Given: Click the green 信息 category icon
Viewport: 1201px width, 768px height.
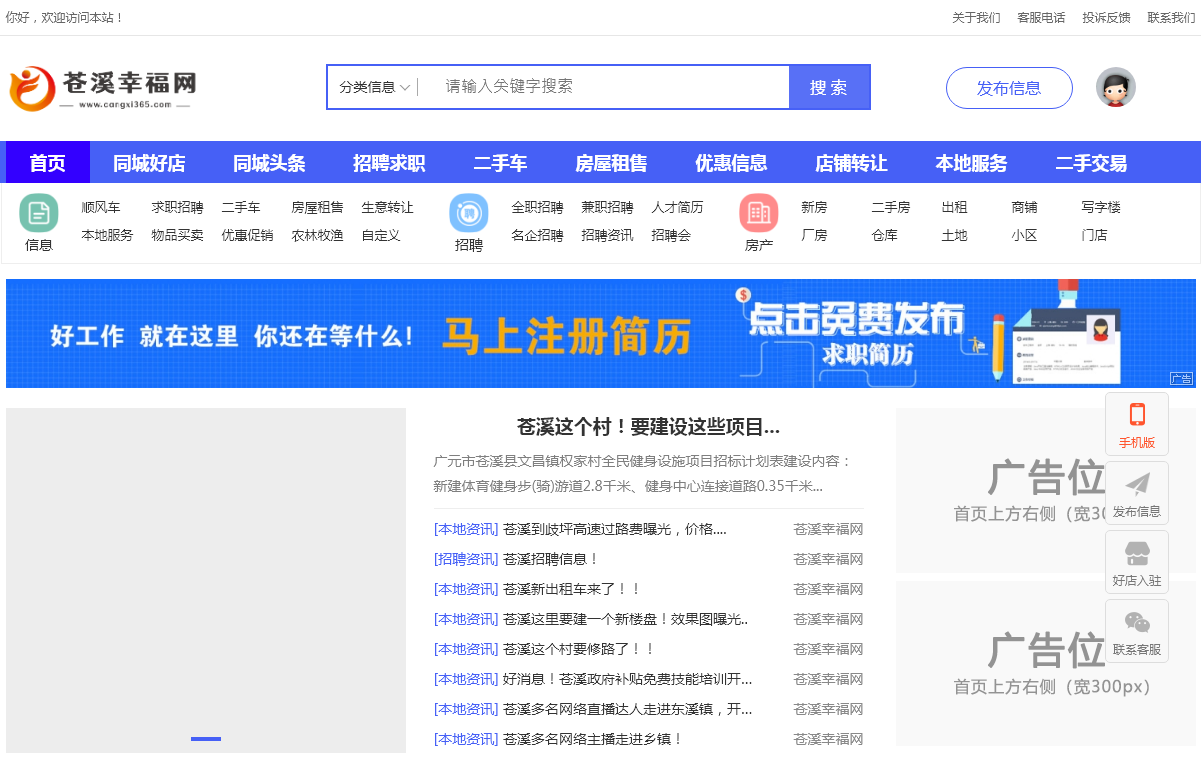Looking at the screenshot, I should pyautogui.click(x=39, y=213).
